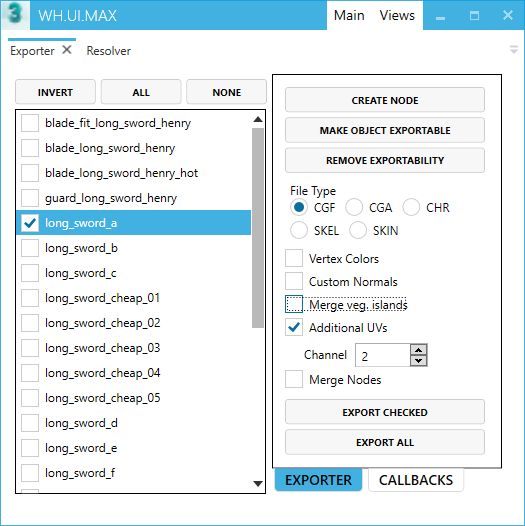Screen dimensions: 525x526
Task: Open the Views menu
Action: [x=397, y=15]
